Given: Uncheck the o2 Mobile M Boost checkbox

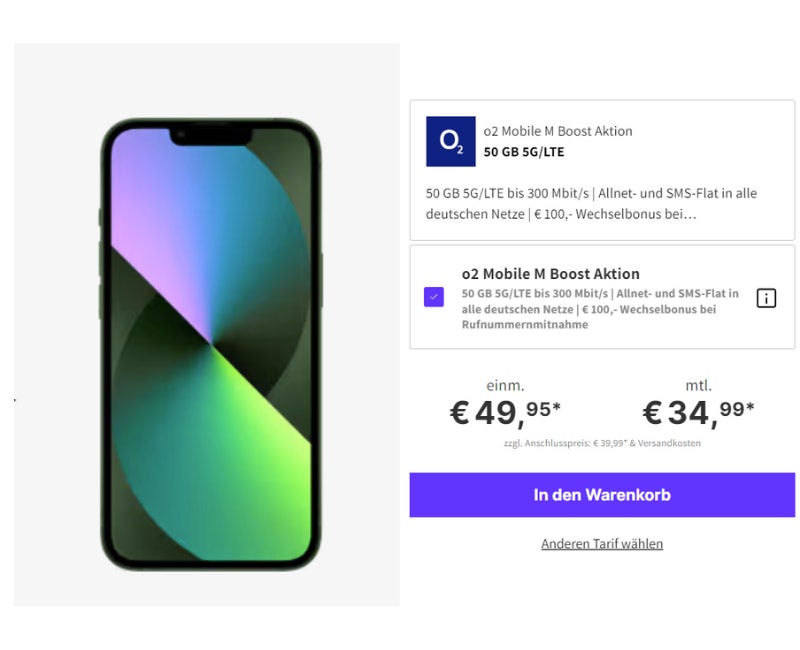Looking at the screenshot, I should point(434,297).
